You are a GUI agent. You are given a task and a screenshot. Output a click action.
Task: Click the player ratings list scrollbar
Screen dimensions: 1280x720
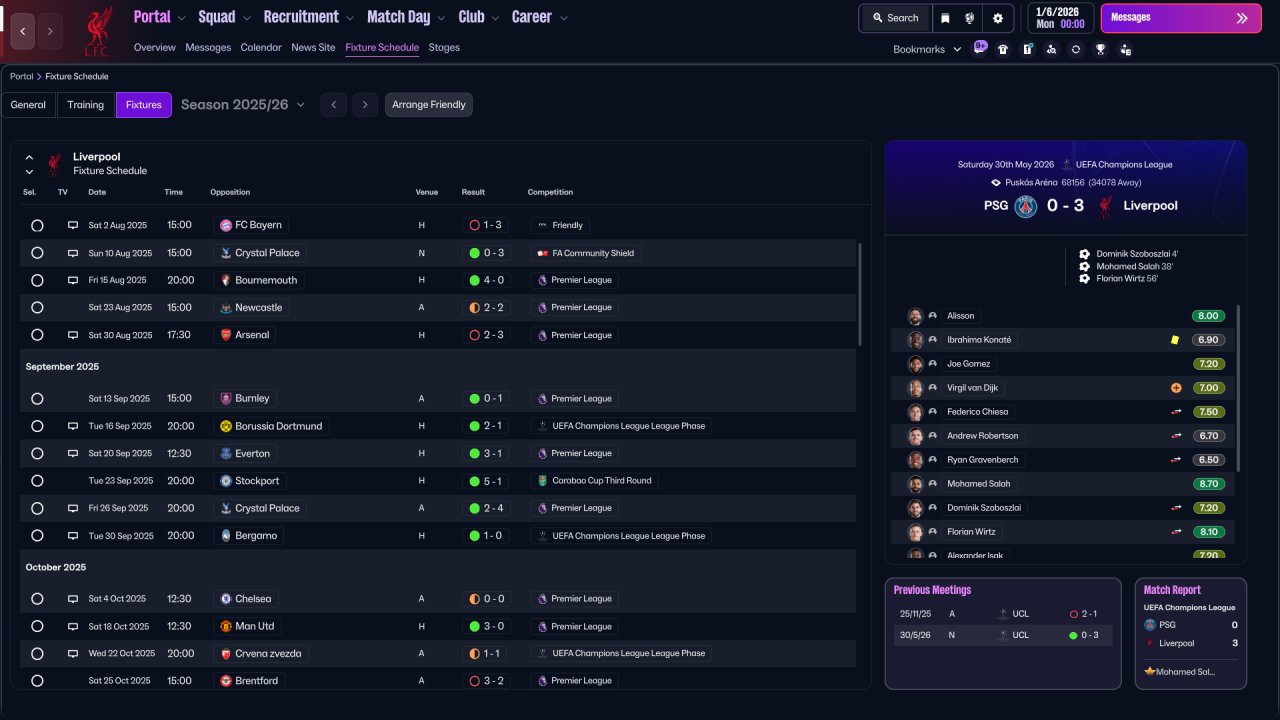(x=1238, y=388)
